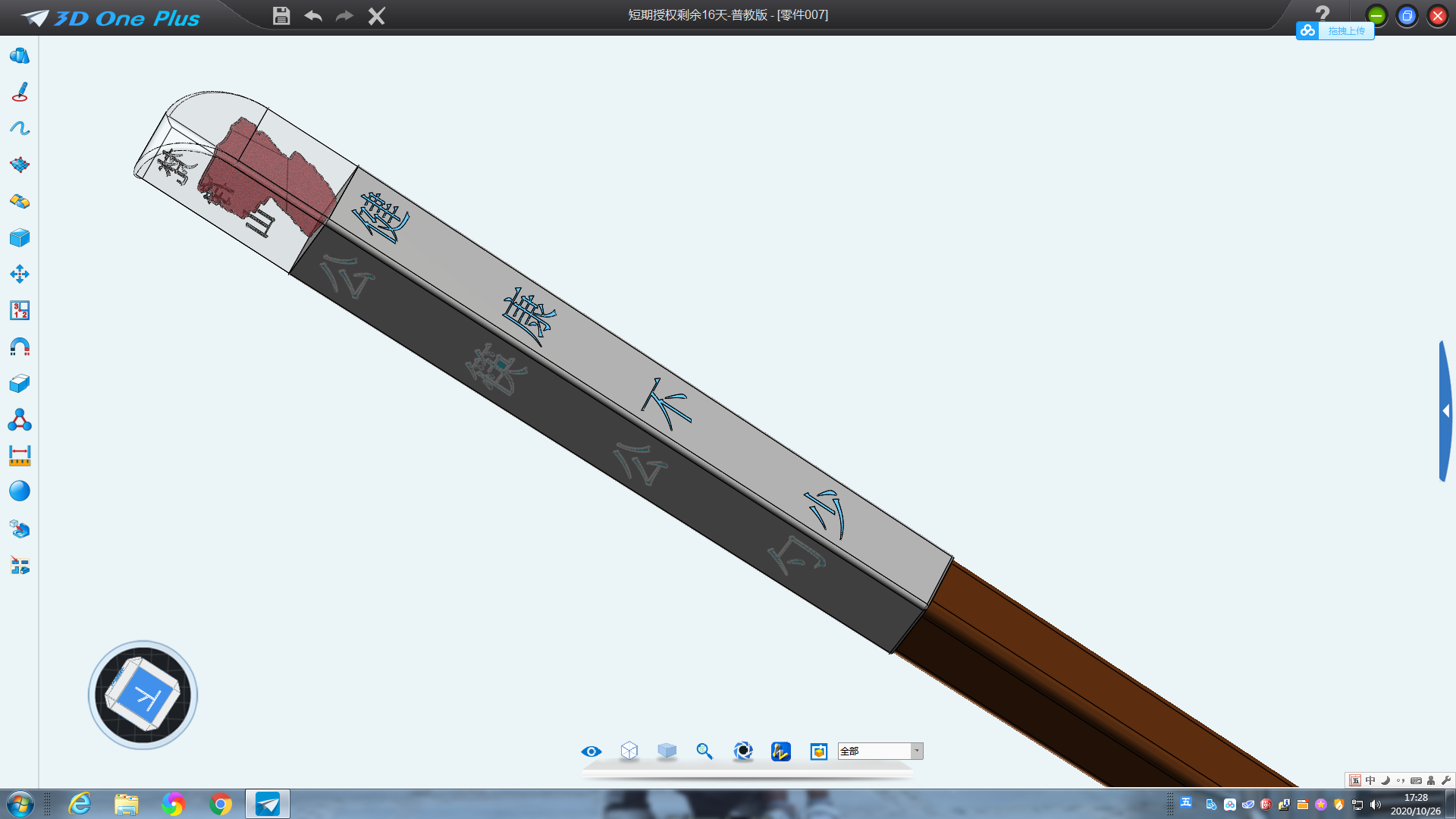Open the material rendering sphere tool
The image size is (1456, 819).
(19, 491)
